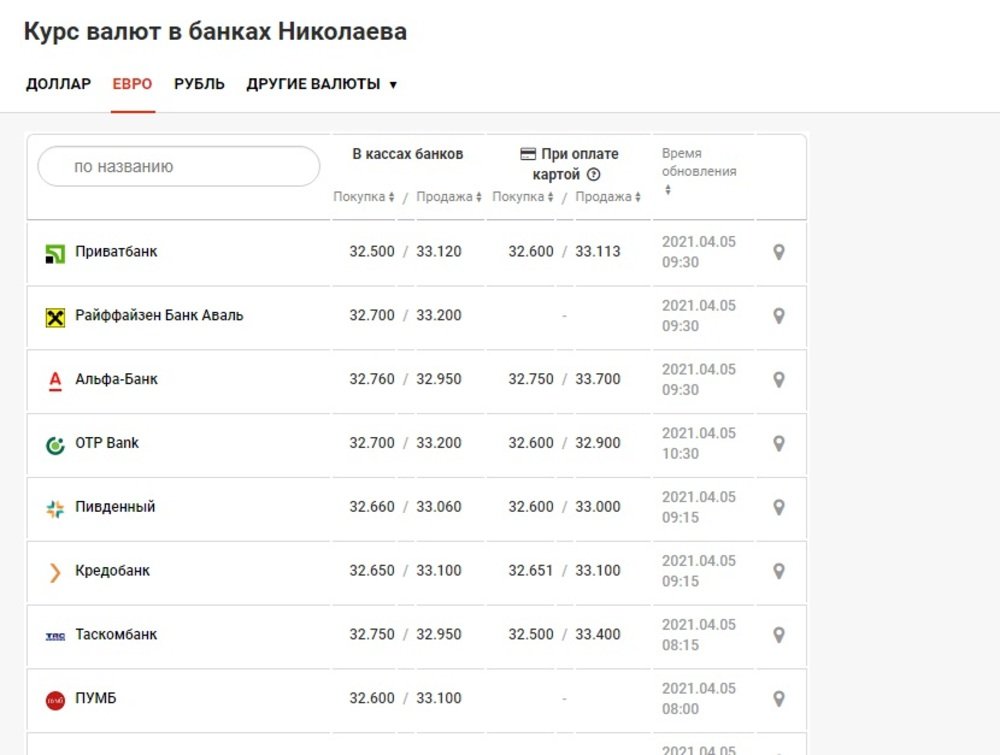Click the card payment help question icon
This screenshot has height=755, width=1000.
pyautogui.click(x=593, y=174)
